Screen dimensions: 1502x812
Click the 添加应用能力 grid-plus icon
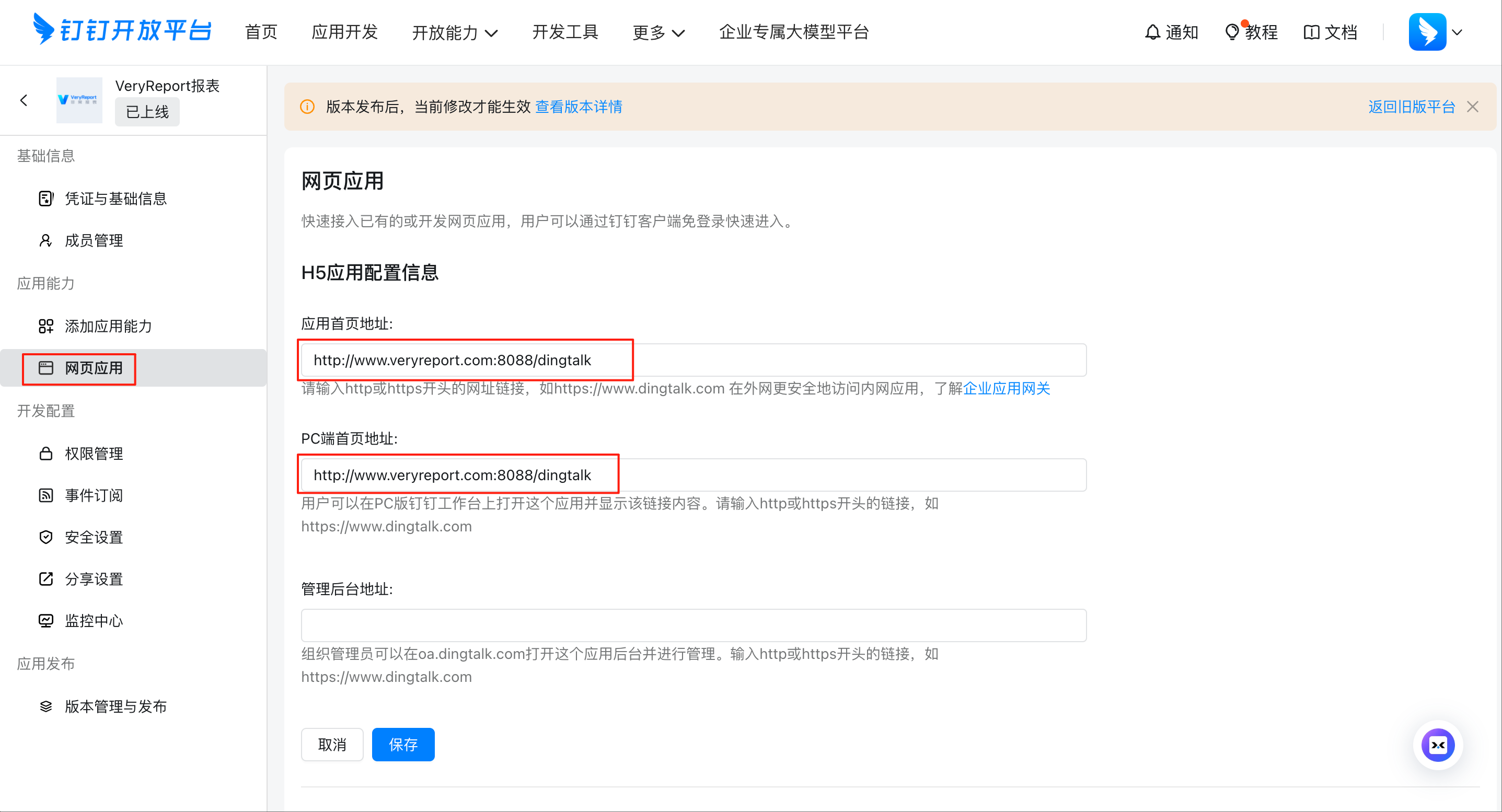(46, 326)
